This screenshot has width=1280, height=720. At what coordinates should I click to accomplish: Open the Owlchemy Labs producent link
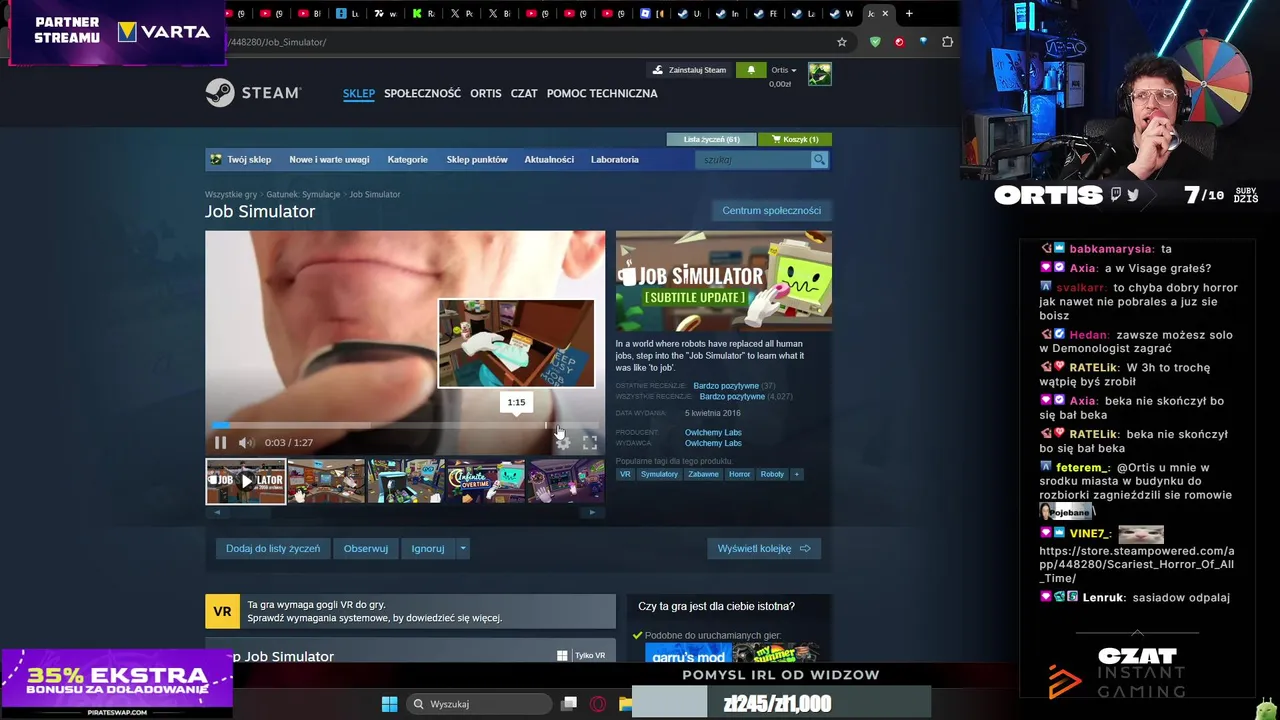point(713,432)
